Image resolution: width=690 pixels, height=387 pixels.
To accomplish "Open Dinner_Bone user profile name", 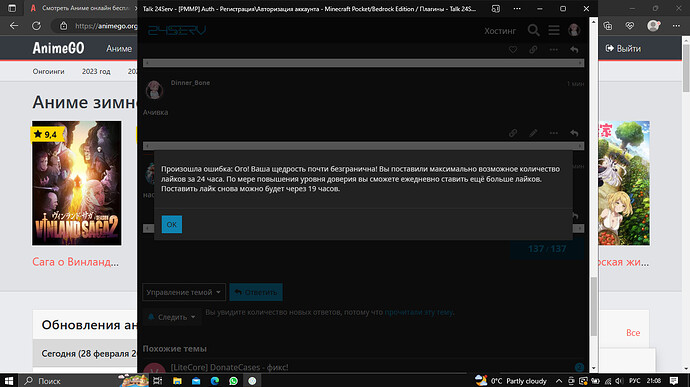I will [190, 83].
